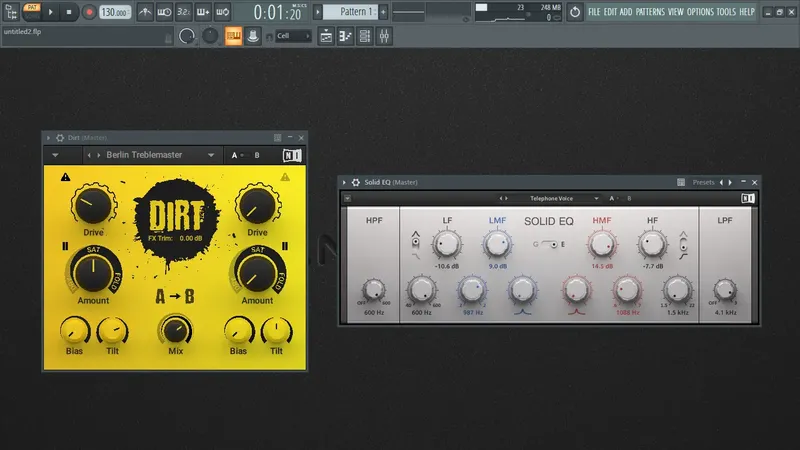Toggle typing keyboard to piano icon
The height and width of the screenshot is (450, 800).
[x=234, y=36]
